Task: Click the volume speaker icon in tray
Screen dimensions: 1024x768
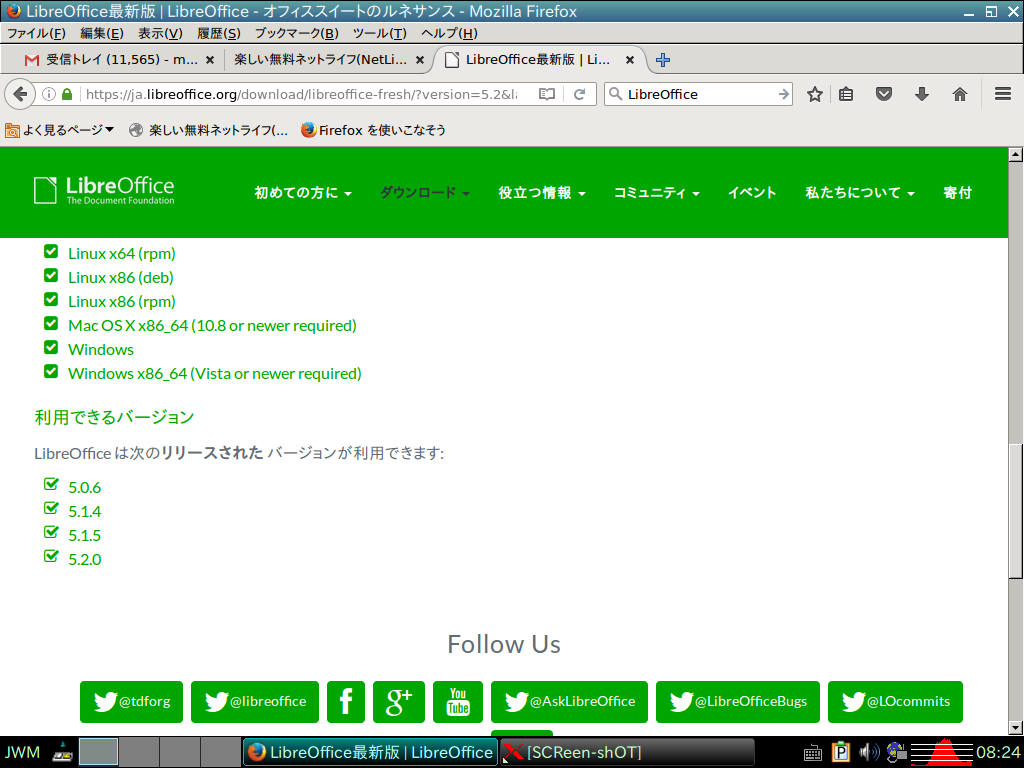Action: point(869,752)
